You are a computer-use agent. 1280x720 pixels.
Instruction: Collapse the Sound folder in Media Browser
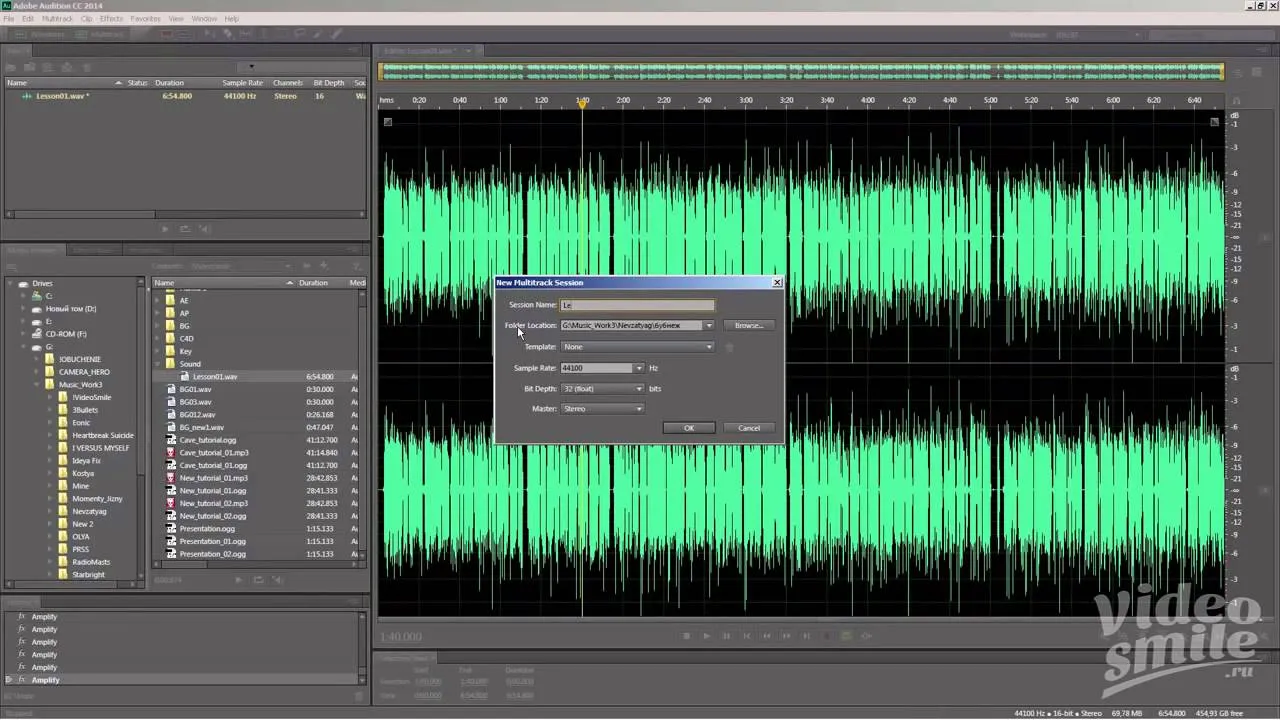[x=157, y=364]
